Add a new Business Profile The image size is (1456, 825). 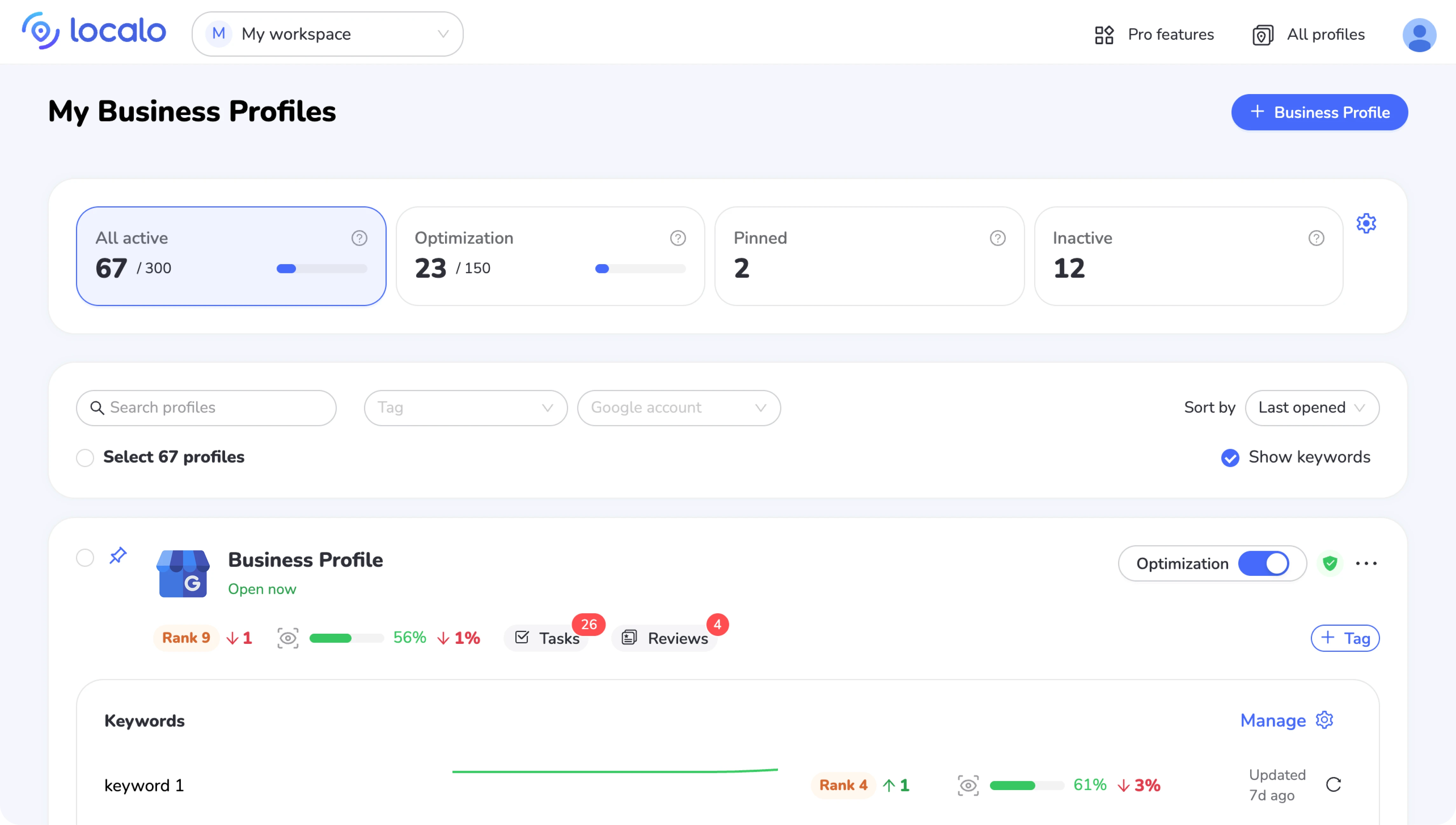1319,112
